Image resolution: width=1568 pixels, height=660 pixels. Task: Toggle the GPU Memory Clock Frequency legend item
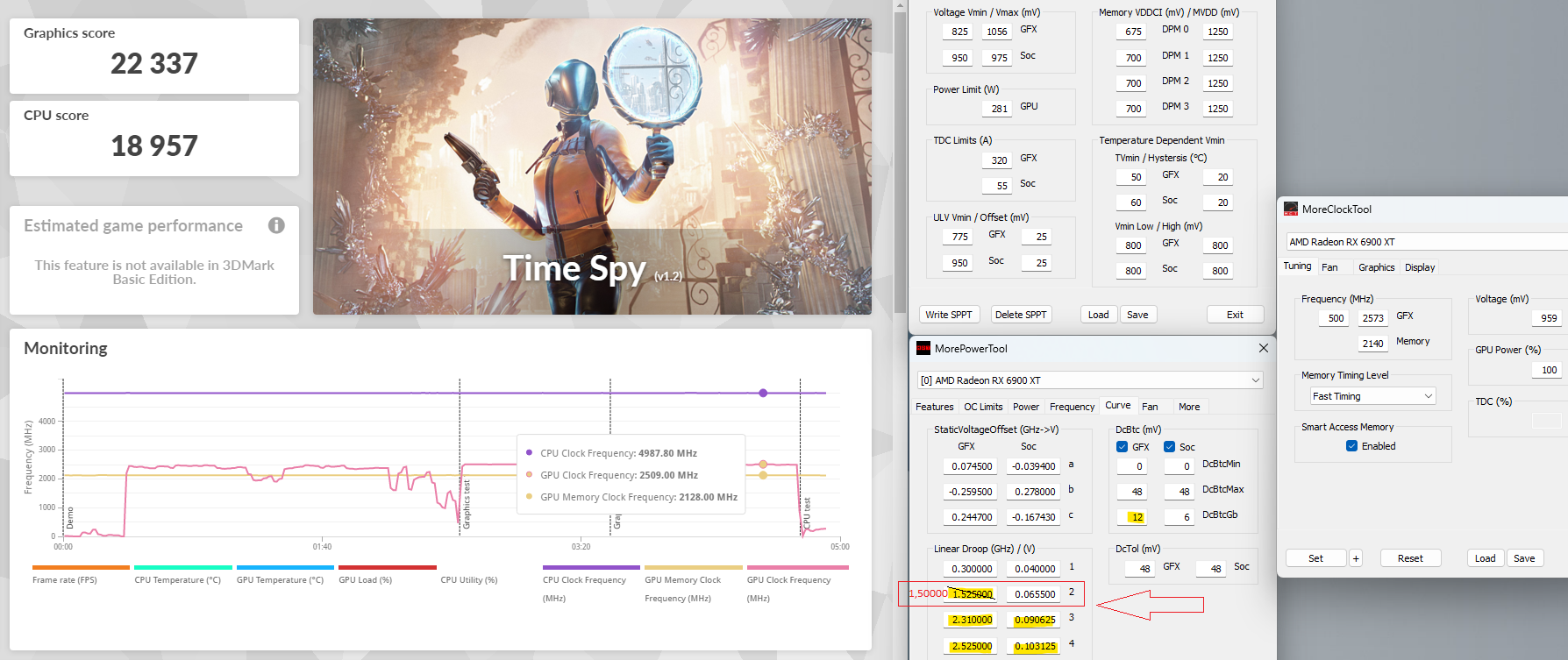coord(694,585)
